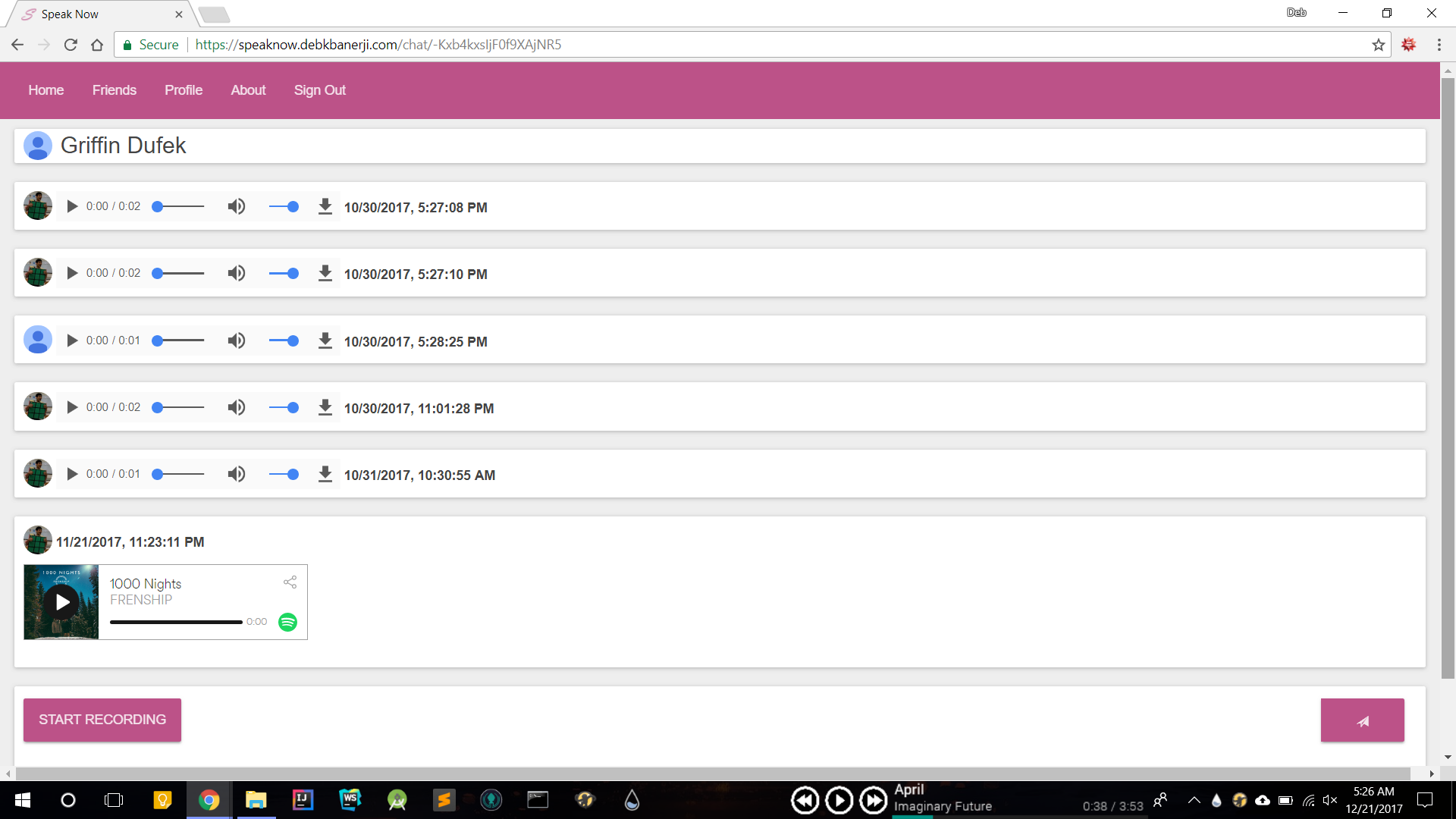The image size is (1456, 819).
Task: Click the send message paper plane button
Action: [x=1362, y=720]
